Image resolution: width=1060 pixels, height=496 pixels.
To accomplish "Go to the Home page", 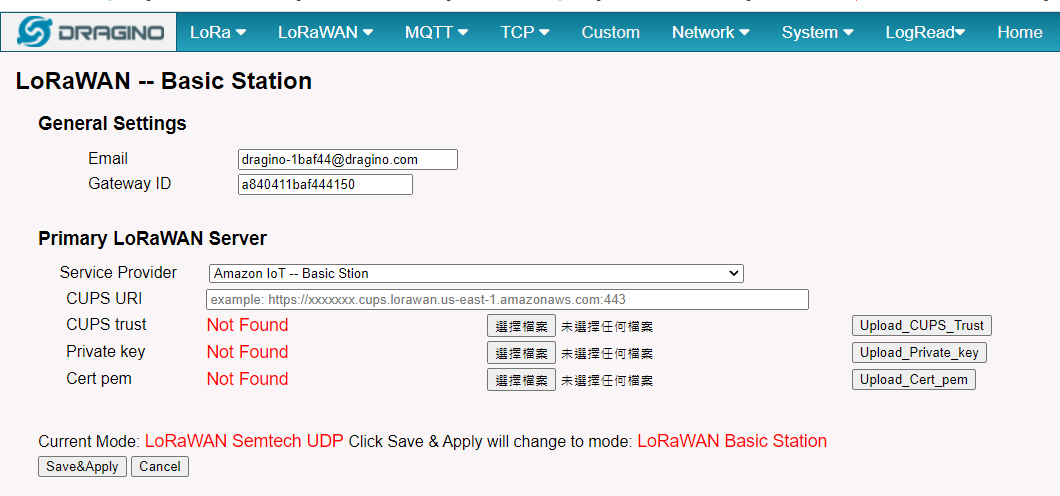I will (x=1019, y=32).
